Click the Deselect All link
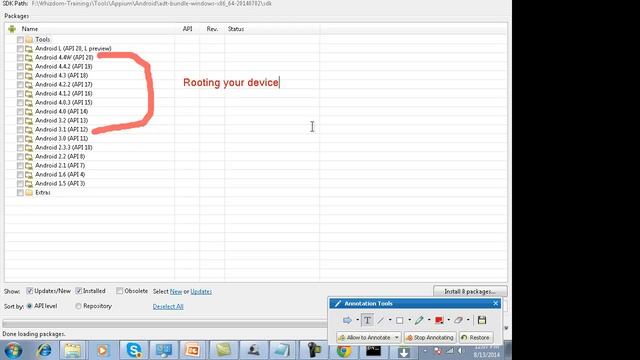640x360 pixels. 168,307
